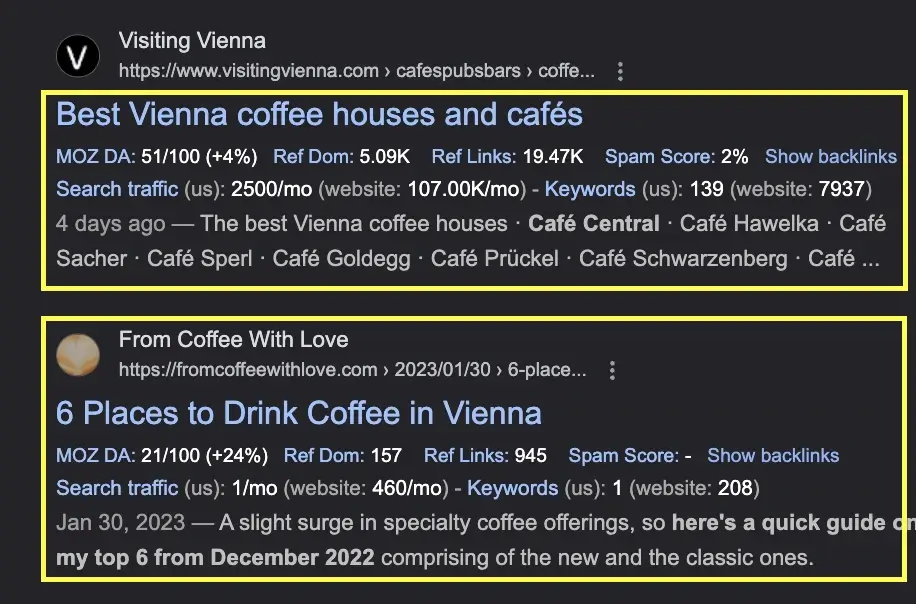Click Ref Dom link showing 5.09K
916x604 pixels.
click(311, 157)
